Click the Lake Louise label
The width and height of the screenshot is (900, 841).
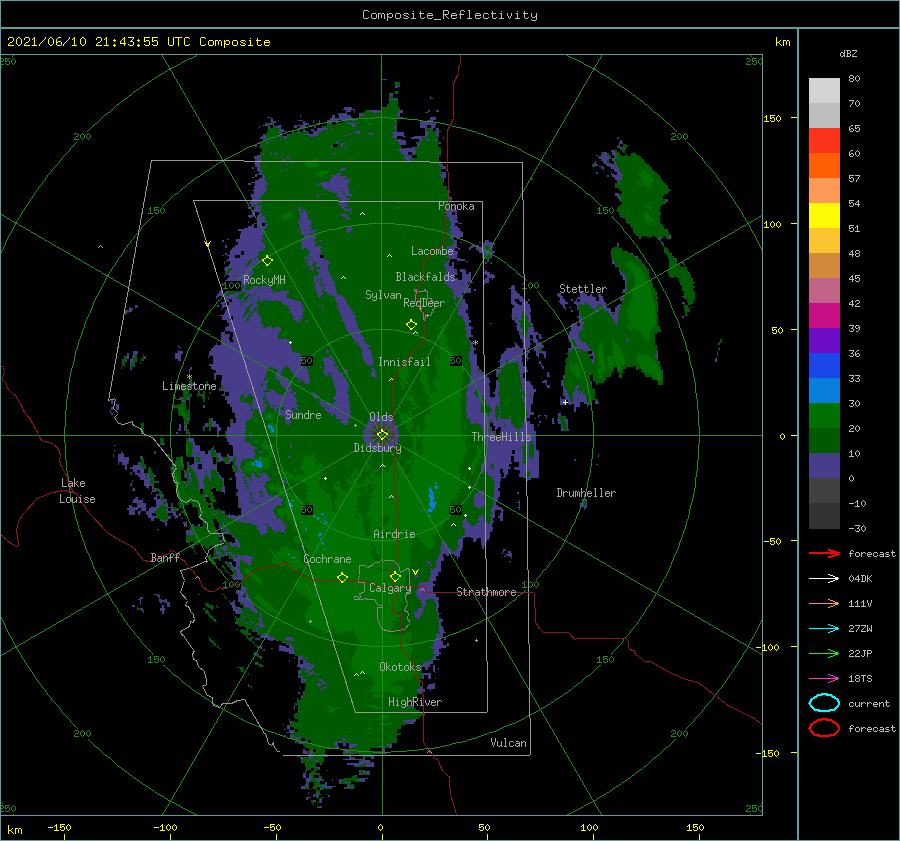77,491
